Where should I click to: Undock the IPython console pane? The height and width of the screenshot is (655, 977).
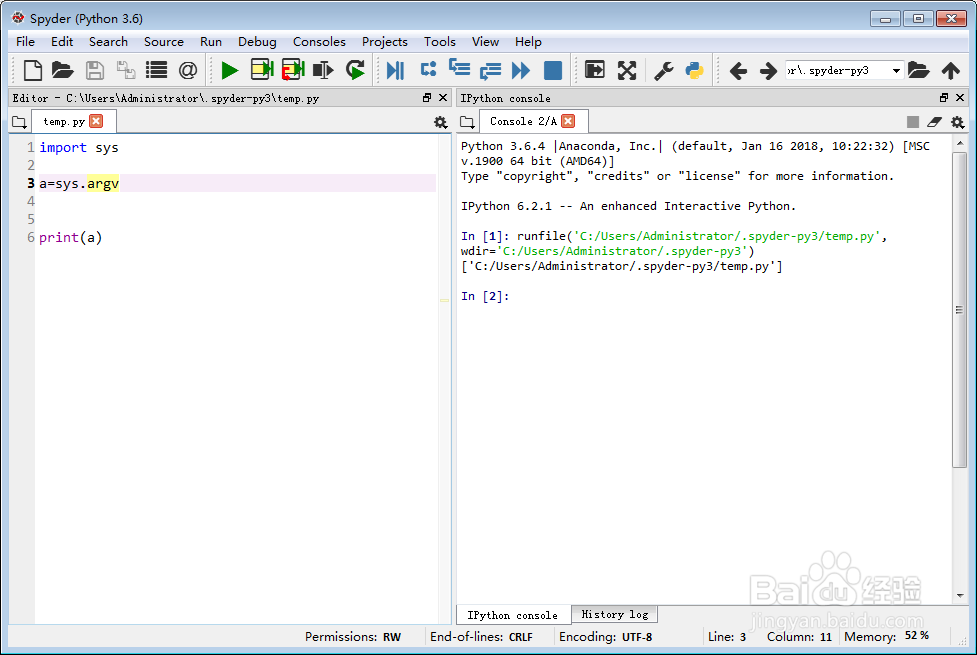(944, 98)
